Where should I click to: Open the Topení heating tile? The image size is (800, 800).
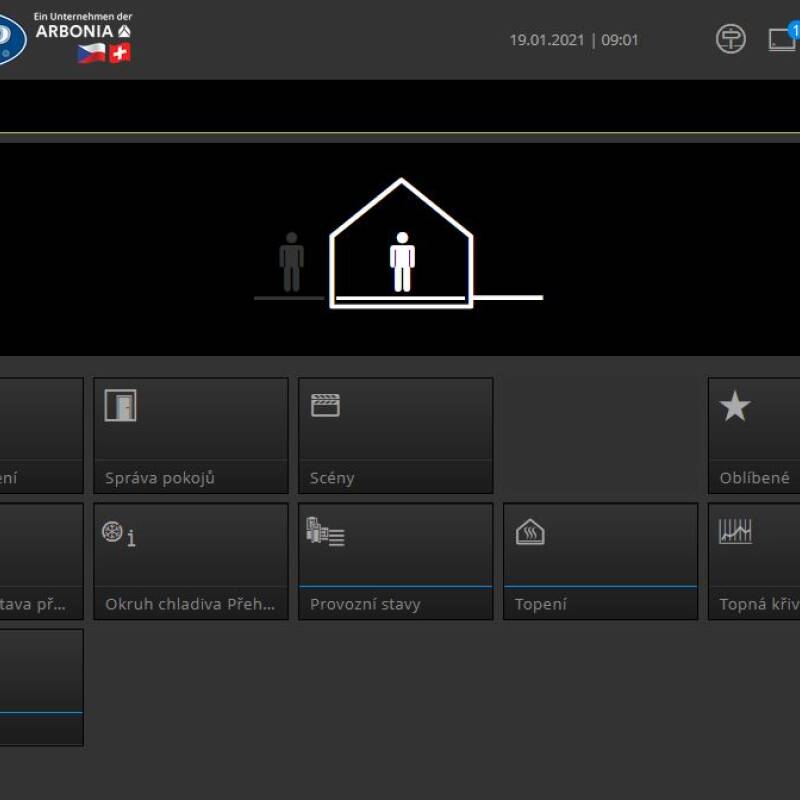601,561
